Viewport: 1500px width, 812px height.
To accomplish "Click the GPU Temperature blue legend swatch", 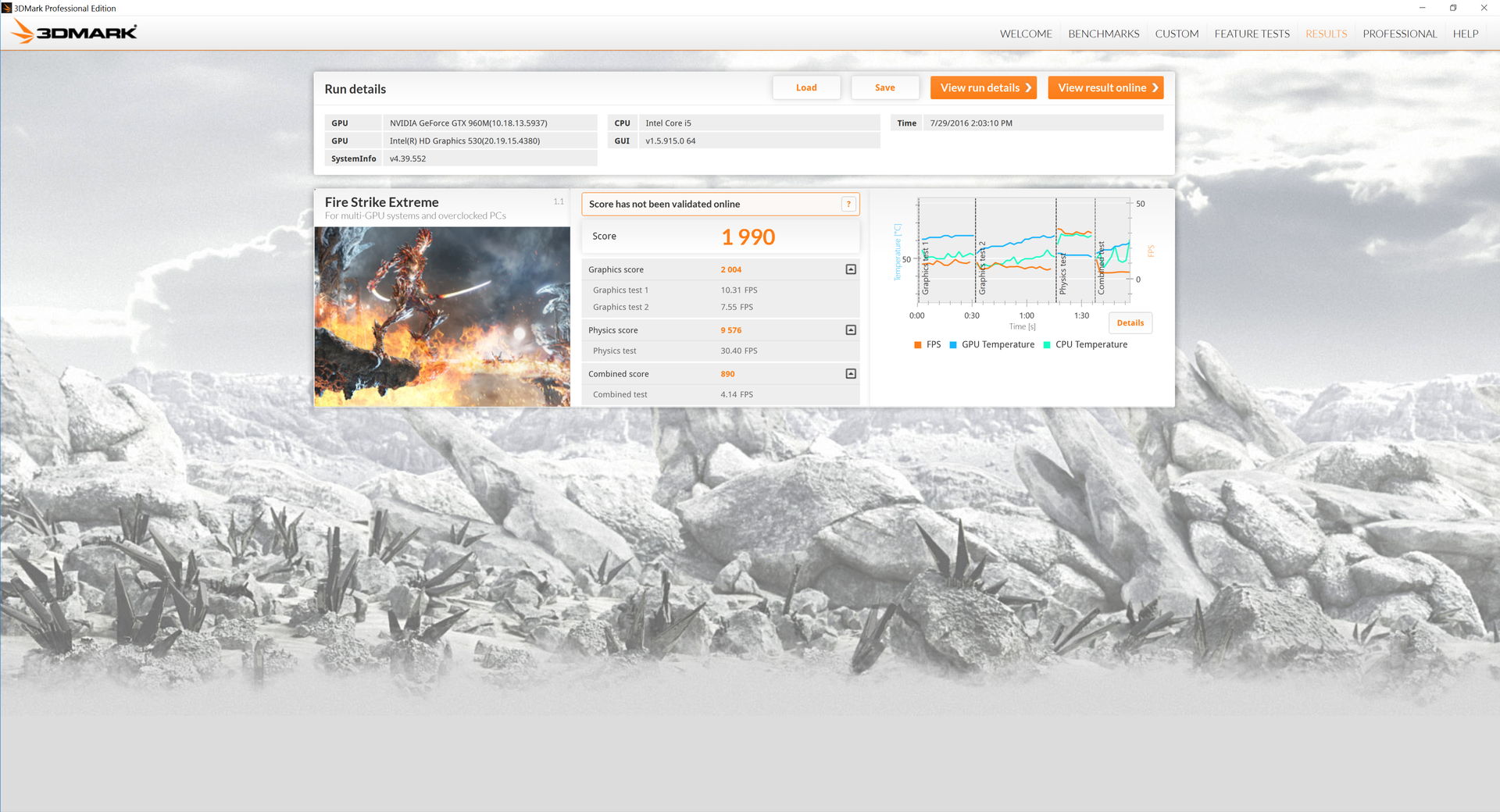I will (953, 345).
